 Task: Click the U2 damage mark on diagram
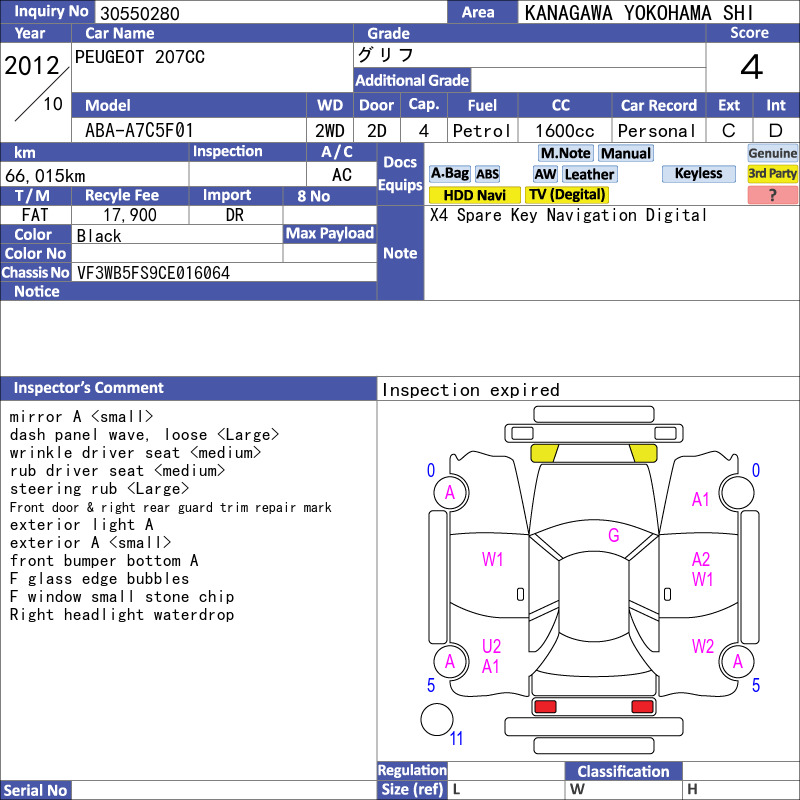click(491, 646)
